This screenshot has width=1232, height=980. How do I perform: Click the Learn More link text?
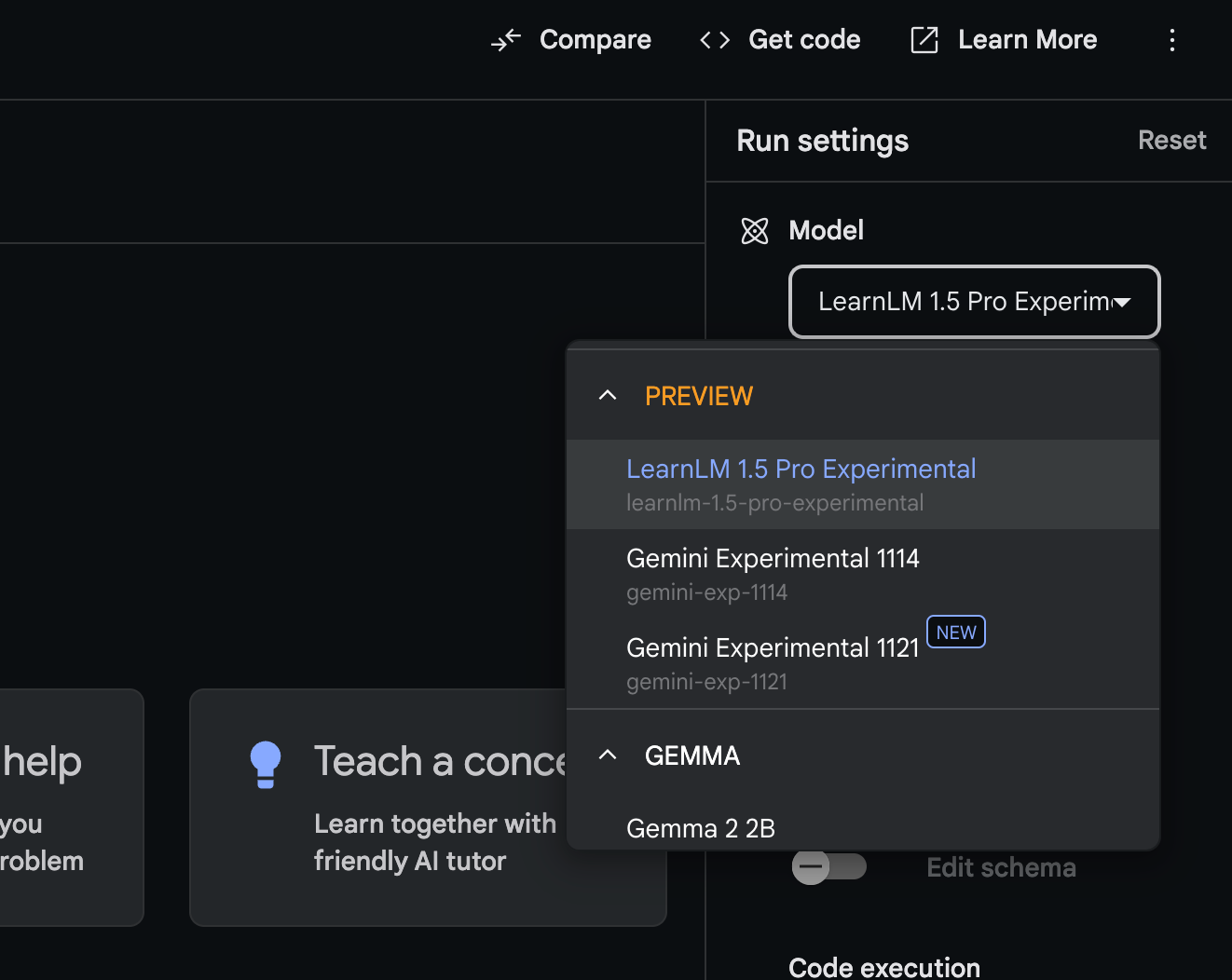coord(1028,40)
